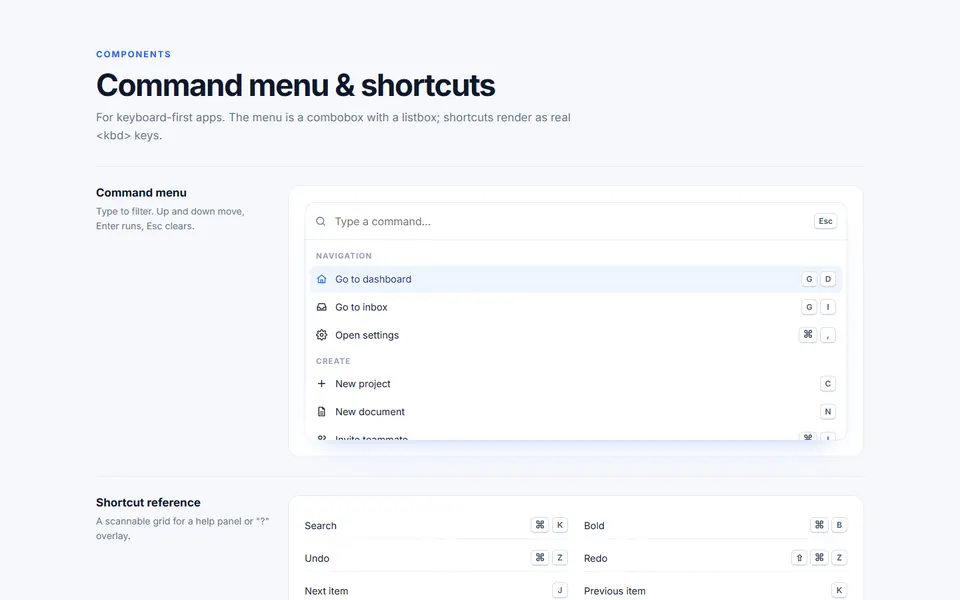Click the Z key in Undo row
The height and width of the screenshot is (600, 960).
pyautogui.click(x=560, y=558)
